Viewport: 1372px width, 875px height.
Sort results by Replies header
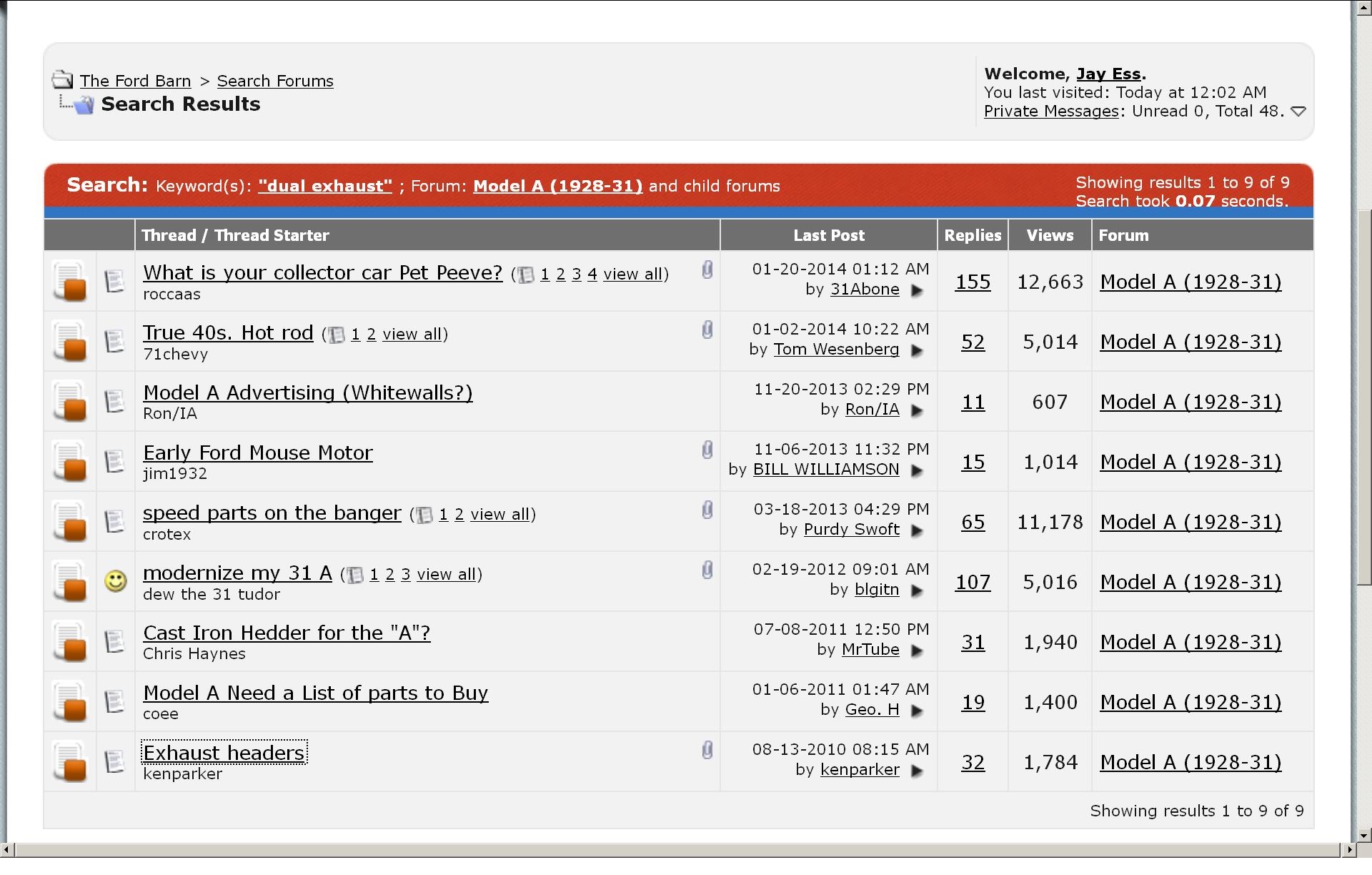973,235
